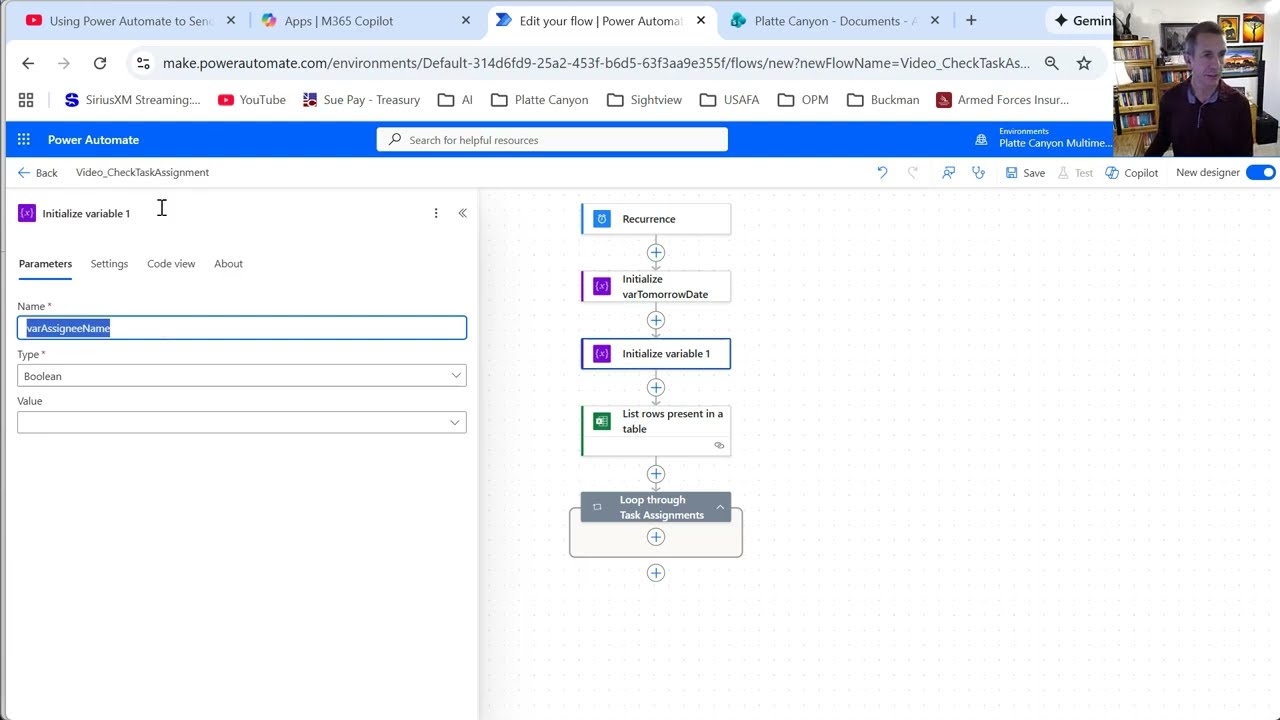Toggle the New designer switch
1280x720 pixels.
[x=1260, y=172]
